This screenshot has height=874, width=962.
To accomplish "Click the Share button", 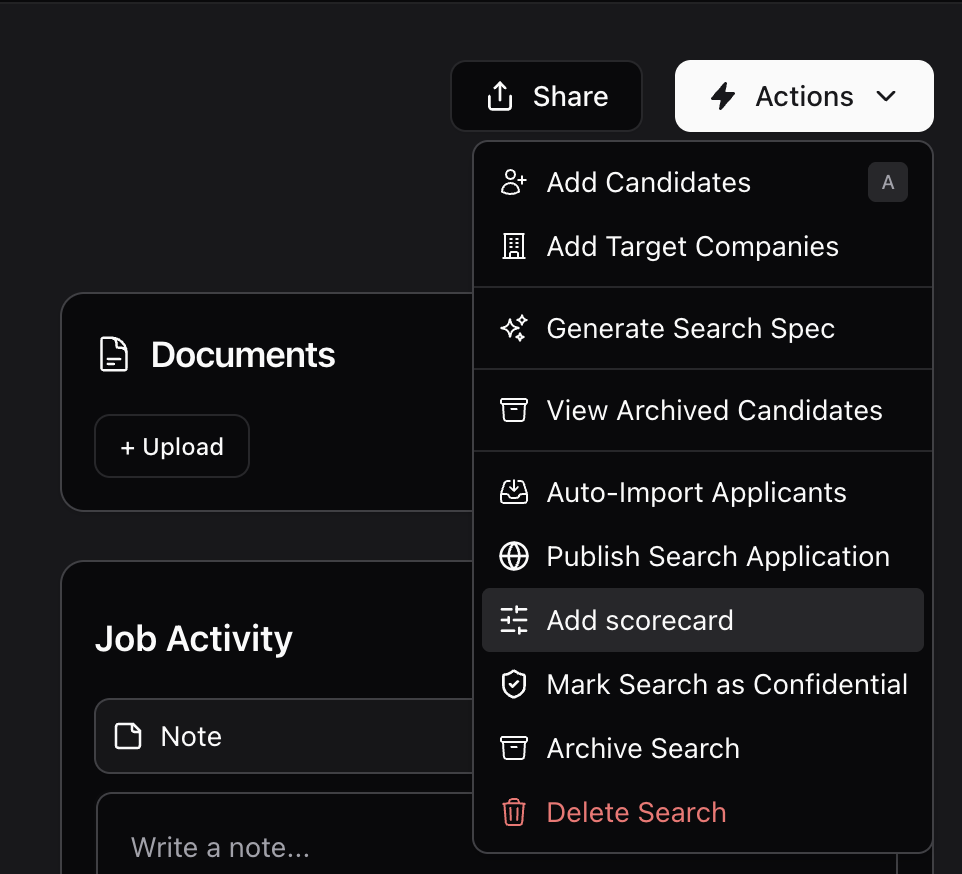I will coord(546,96).
